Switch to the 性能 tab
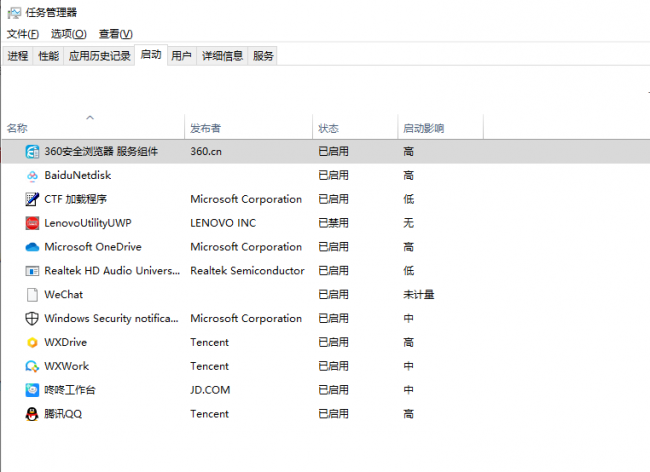Viewport: 650px width, 472px height. (x=49, y=56)
